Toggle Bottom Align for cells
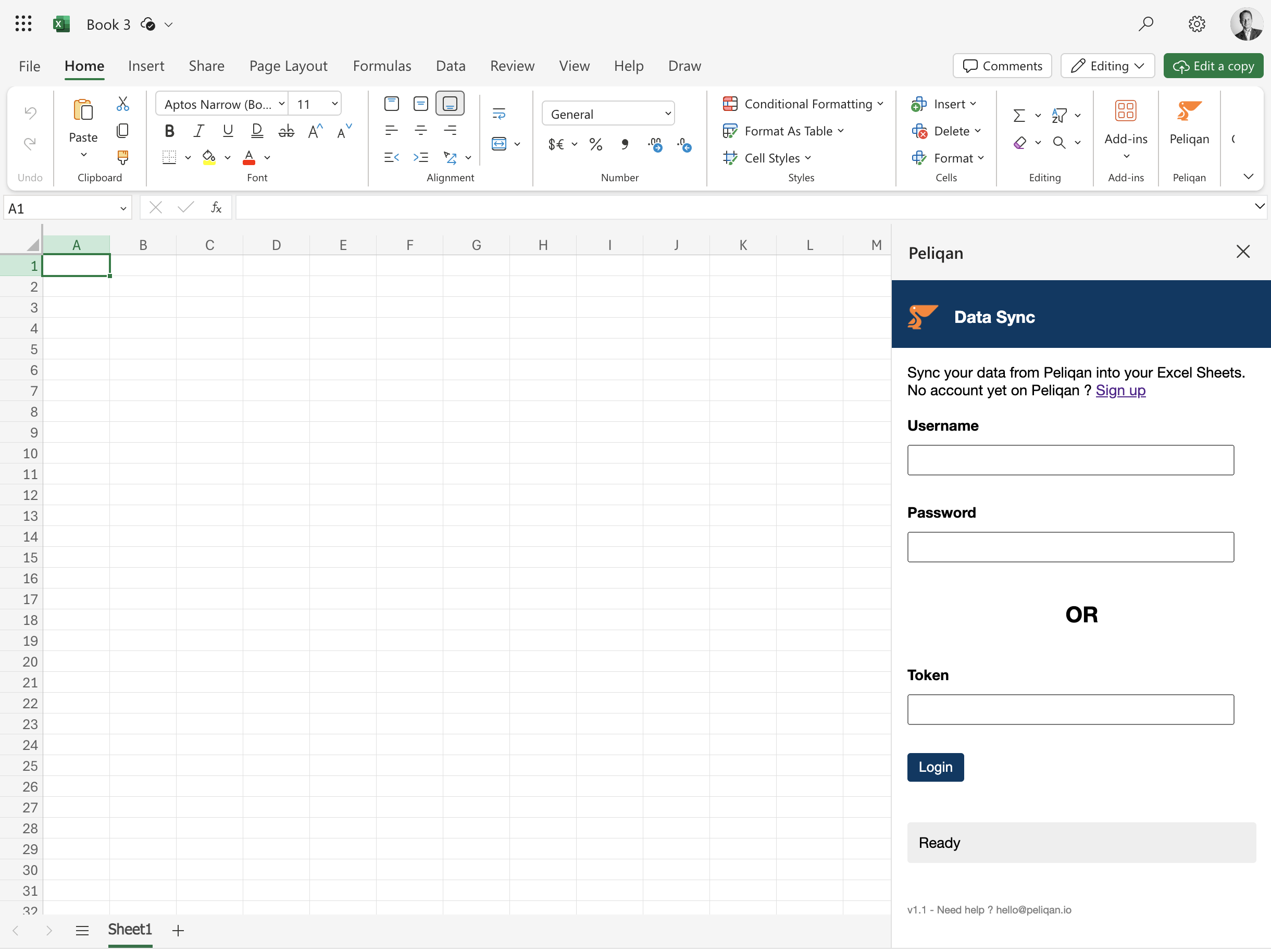 (x=450, y=104)
